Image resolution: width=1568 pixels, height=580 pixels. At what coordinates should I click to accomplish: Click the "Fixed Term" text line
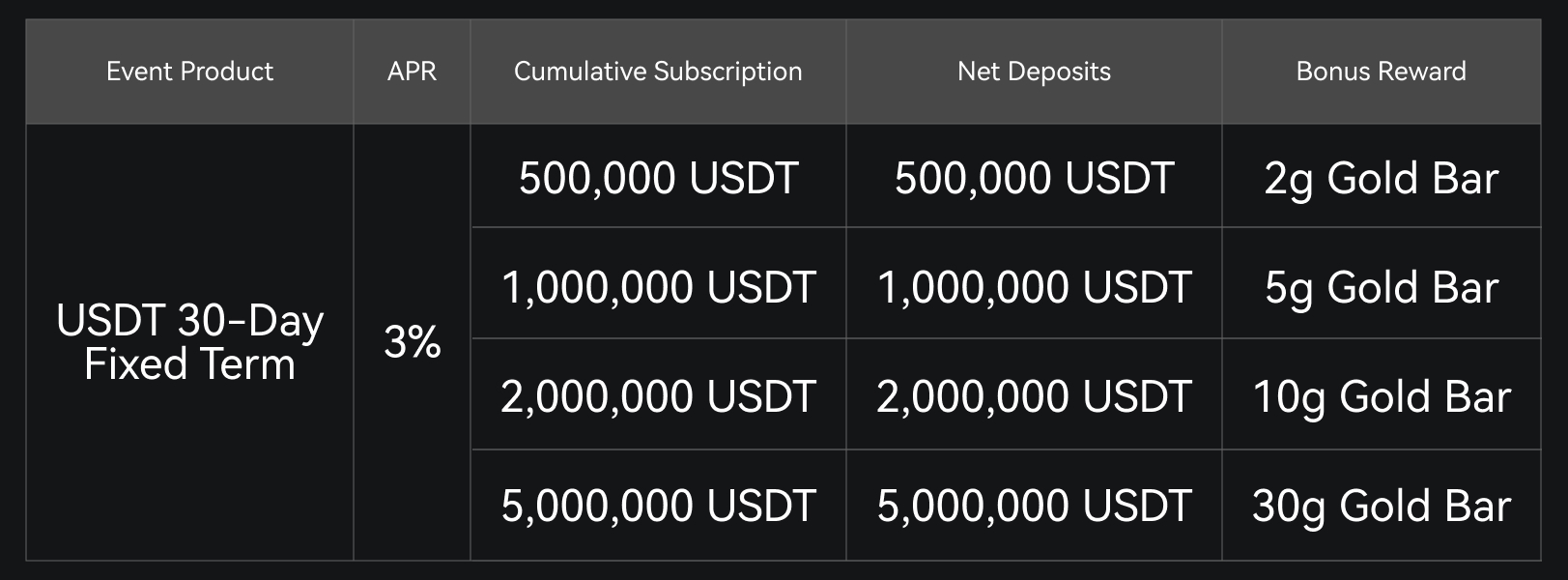point(189,365)
